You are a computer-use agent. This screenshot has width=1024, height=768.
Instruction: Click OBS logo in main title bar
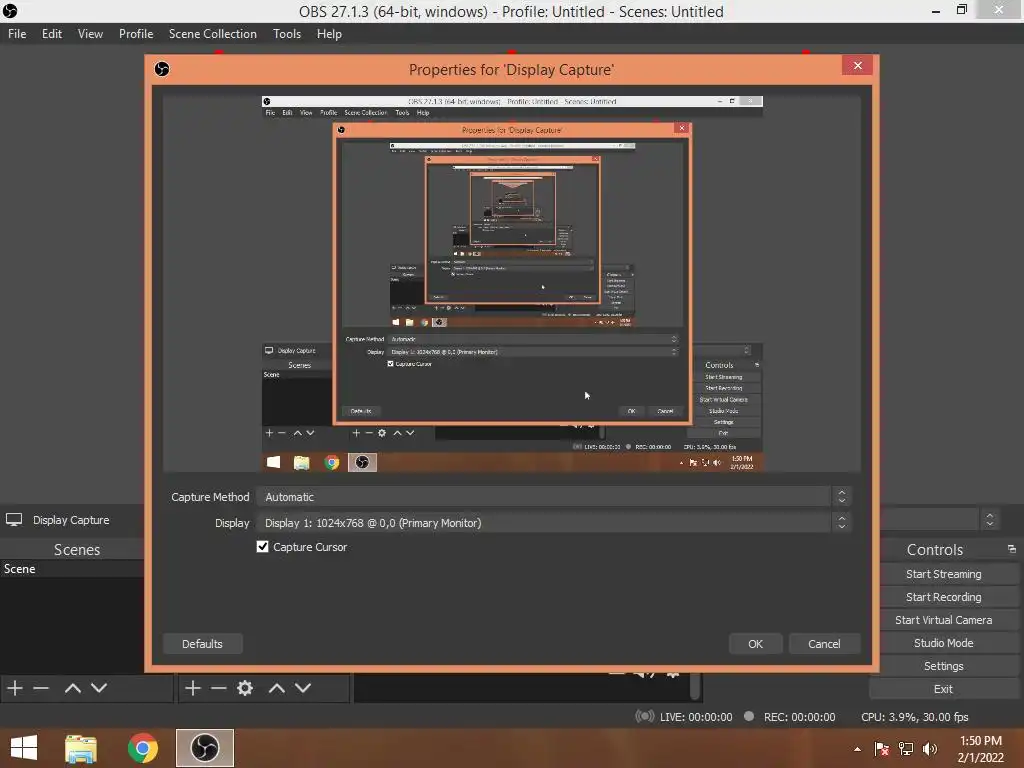(9, 10)
